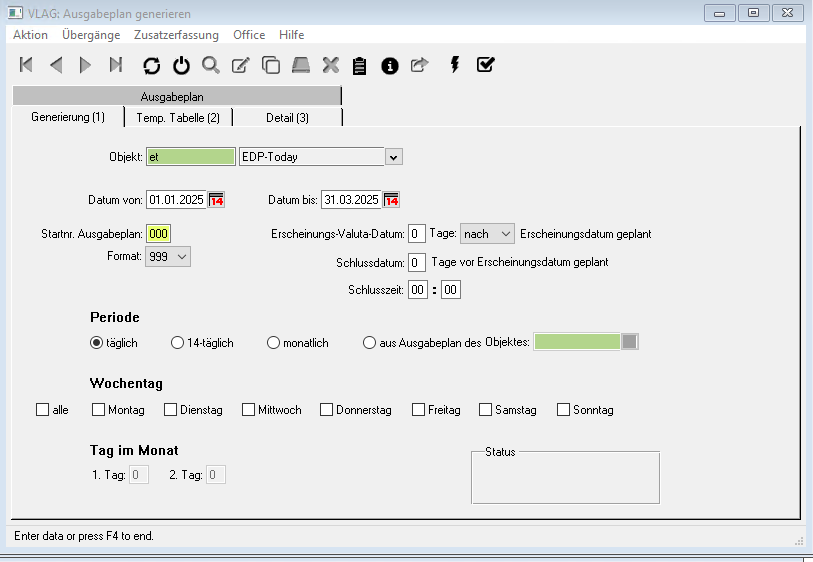The image size is (813, 562).
Task: Click the last record navigation arrow
Action: (x=116, y=65)
